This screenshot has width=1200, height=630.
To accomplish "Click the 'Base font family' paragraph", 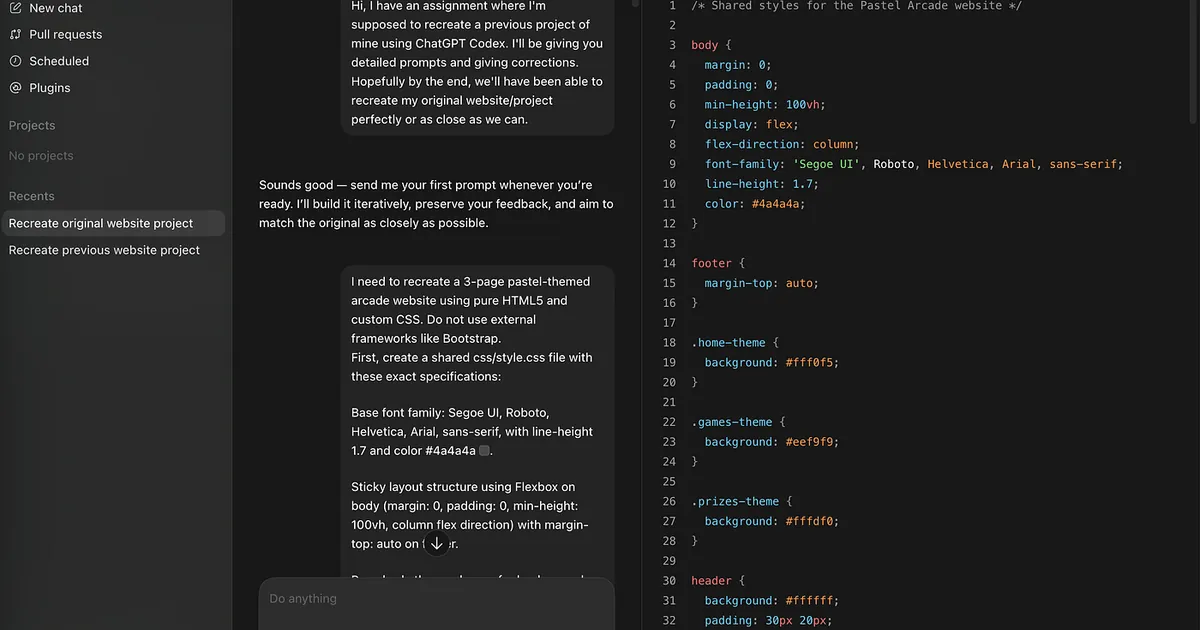I will 472,432.
